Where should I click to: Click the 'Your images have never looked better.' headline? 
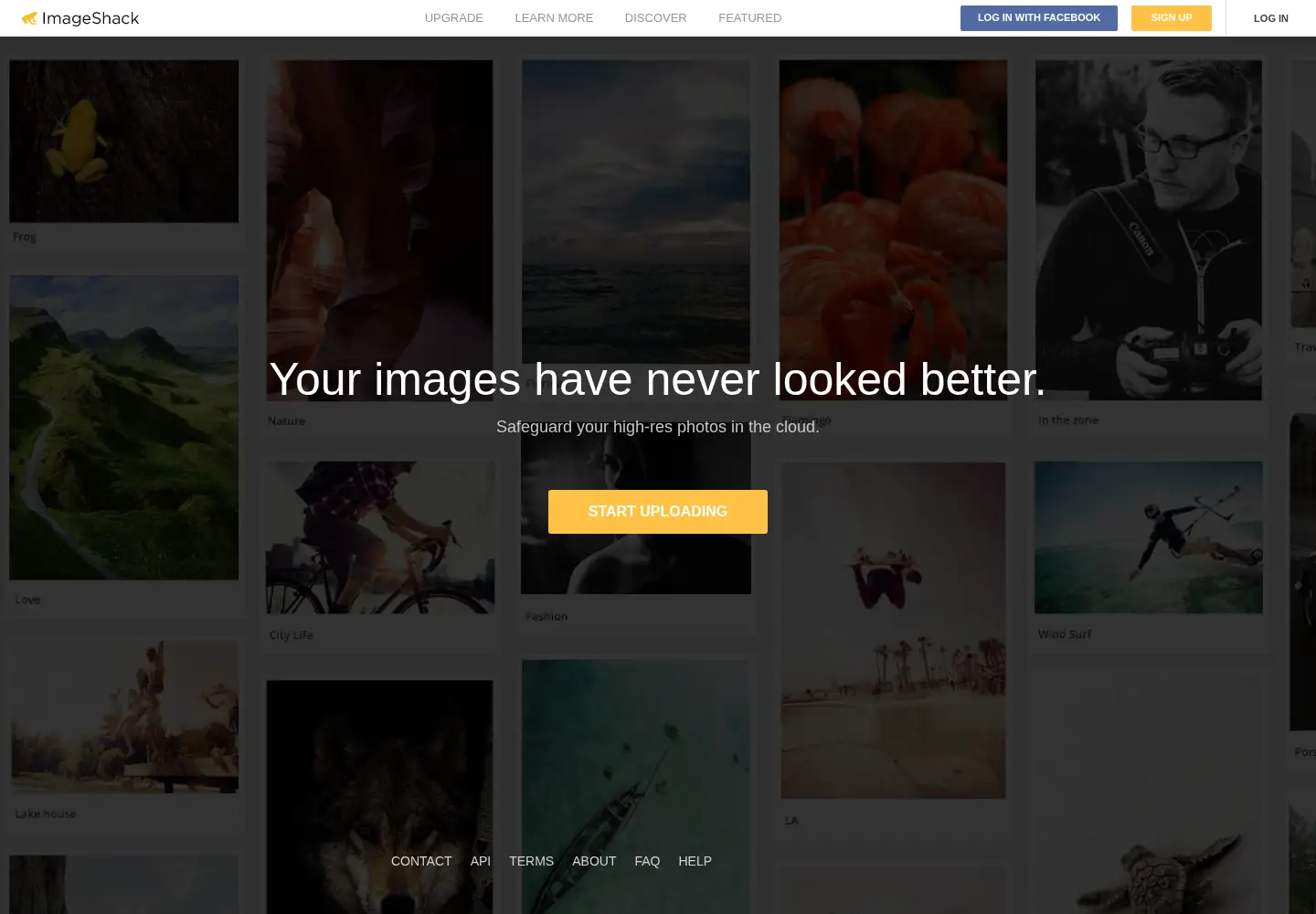658,379
